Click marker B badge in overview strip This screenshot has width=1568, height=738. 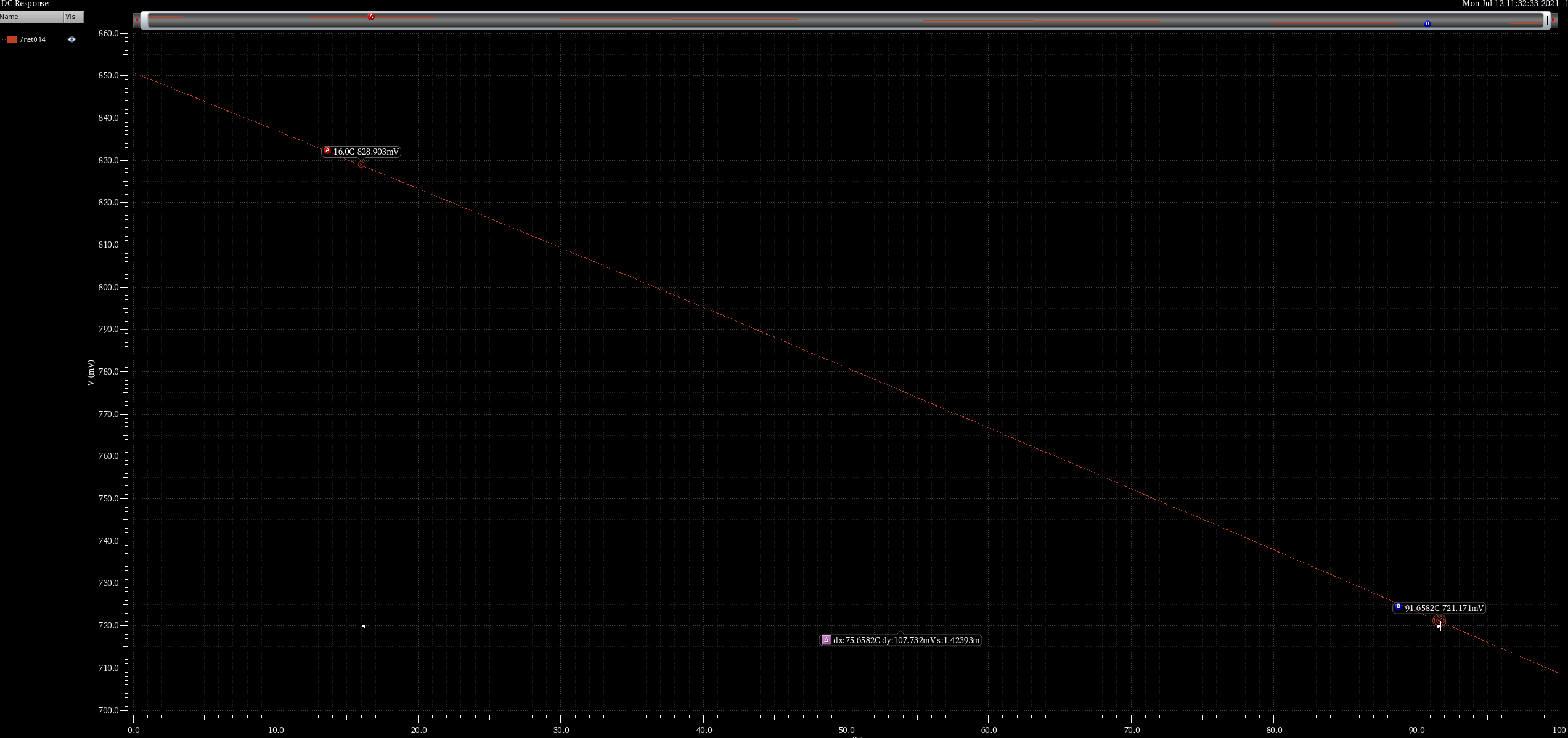click(x=1427, y=23)
